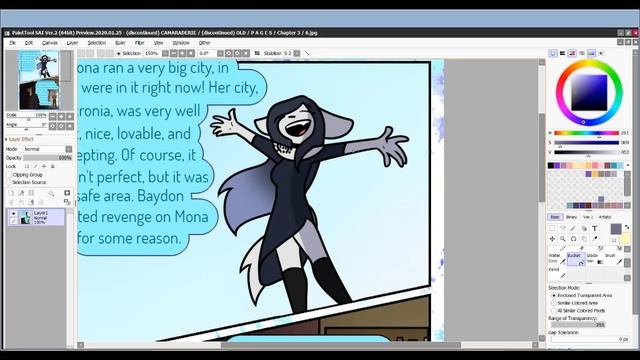Switch to the Basic tool tab
The image size is (640, 360).
pos(555,217)
